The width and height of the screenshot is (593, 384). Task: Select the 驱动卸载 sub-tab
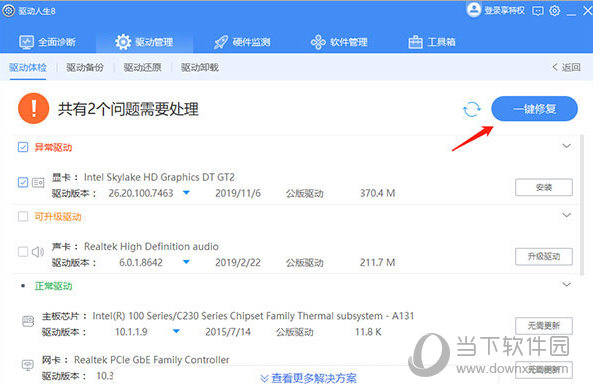[x=200, y=68]
